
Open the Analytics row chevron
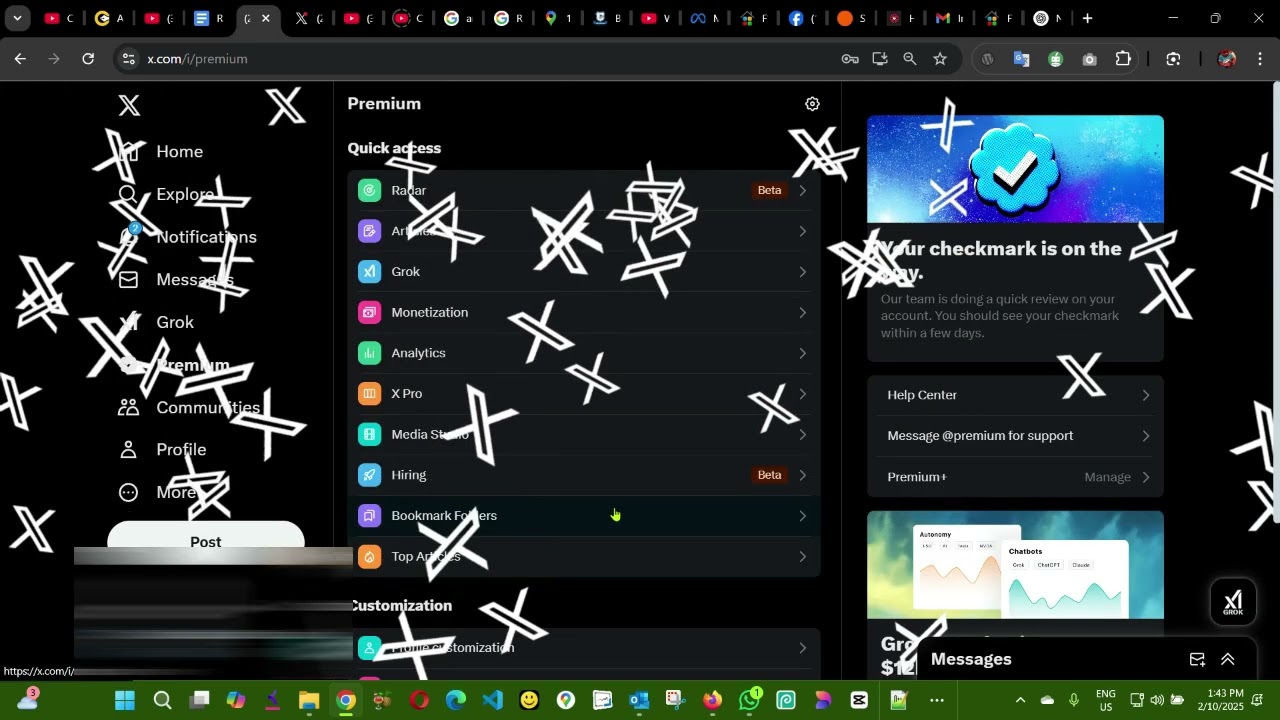coord(802,353)
